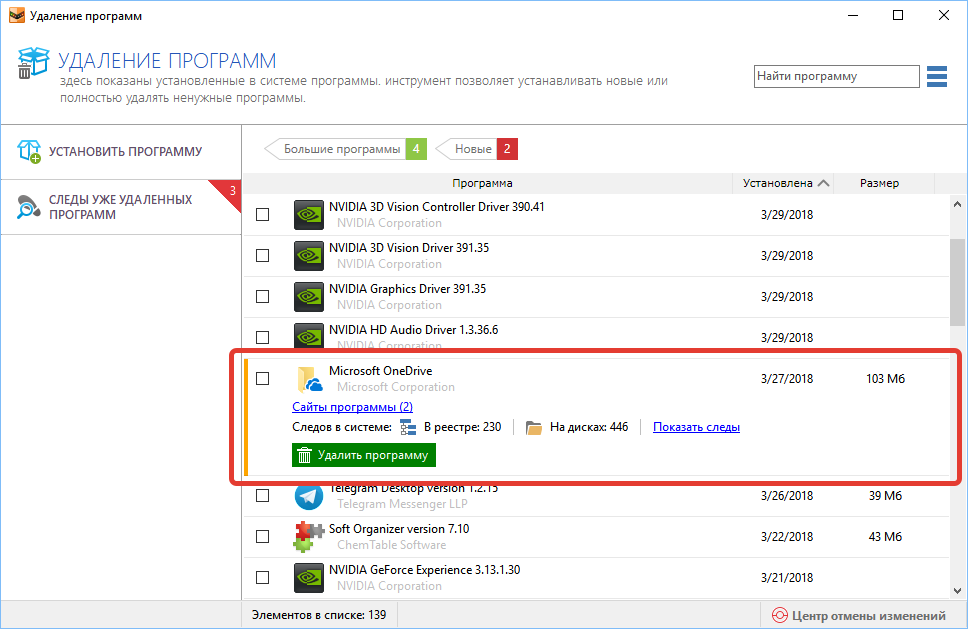This screenshot has height=629, width=968.
Task: Select Soft Organizer version 7.10 name
Action: 399,529
